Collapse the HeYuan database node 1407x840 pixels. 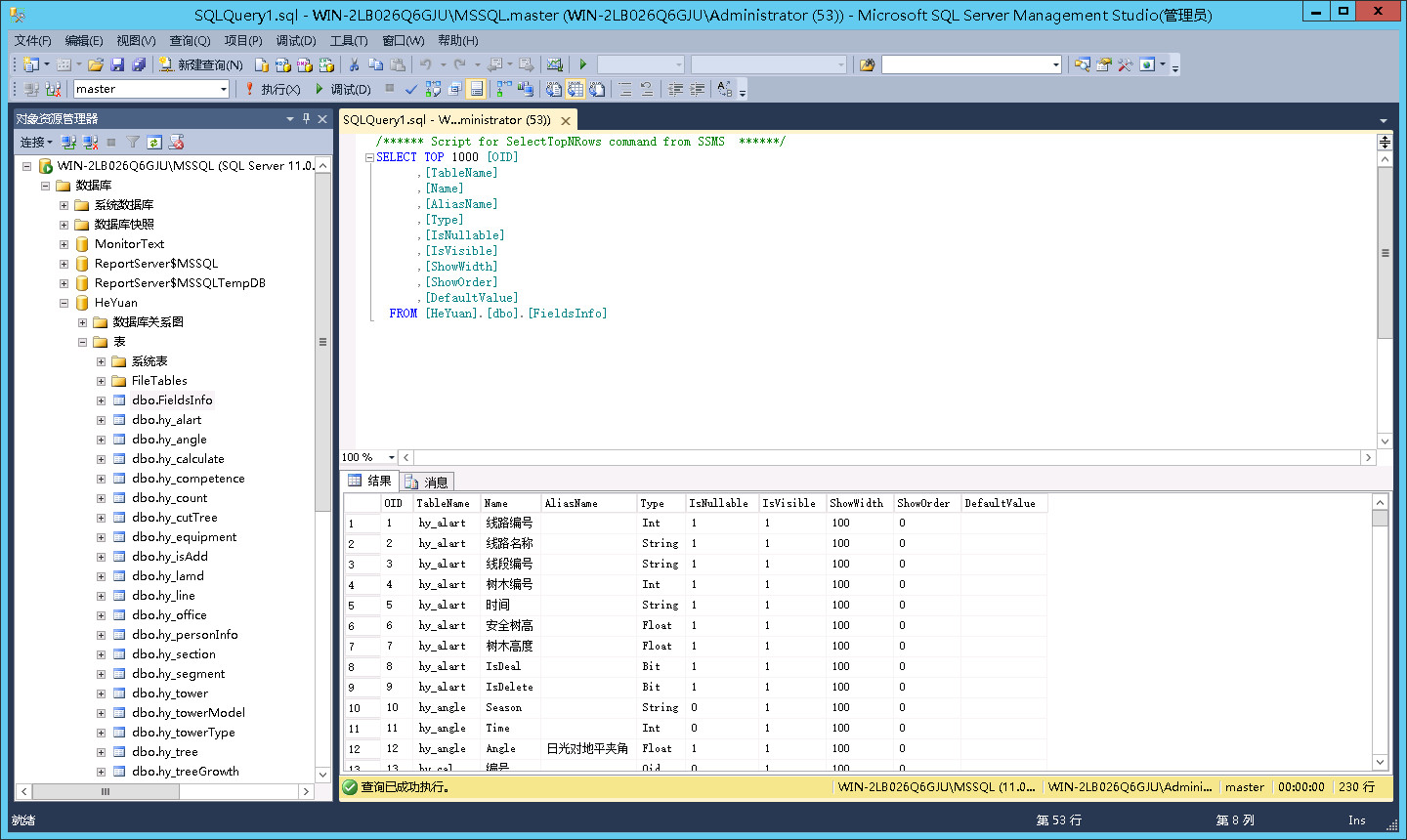click(64, 303)
